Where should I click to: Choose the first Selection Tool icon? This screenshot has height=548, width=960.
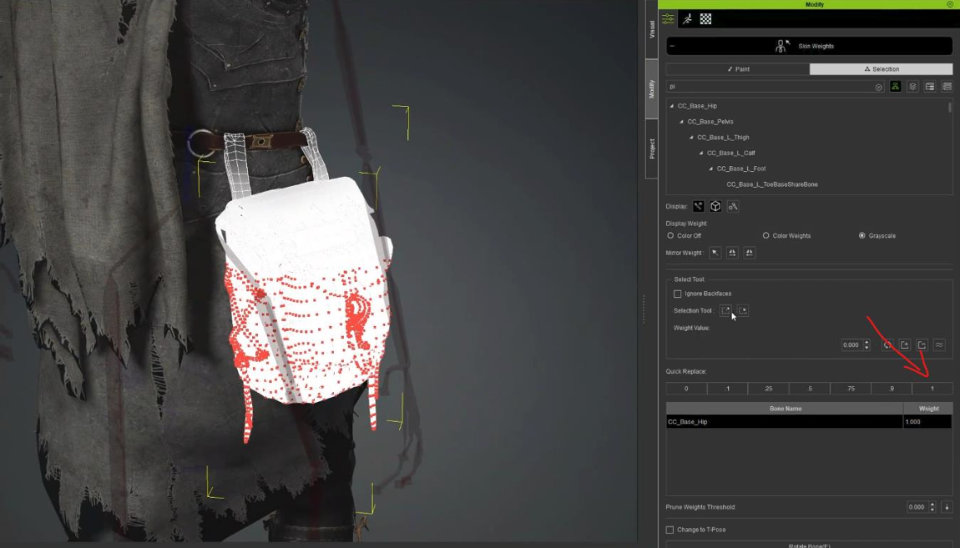click(726, 310)
